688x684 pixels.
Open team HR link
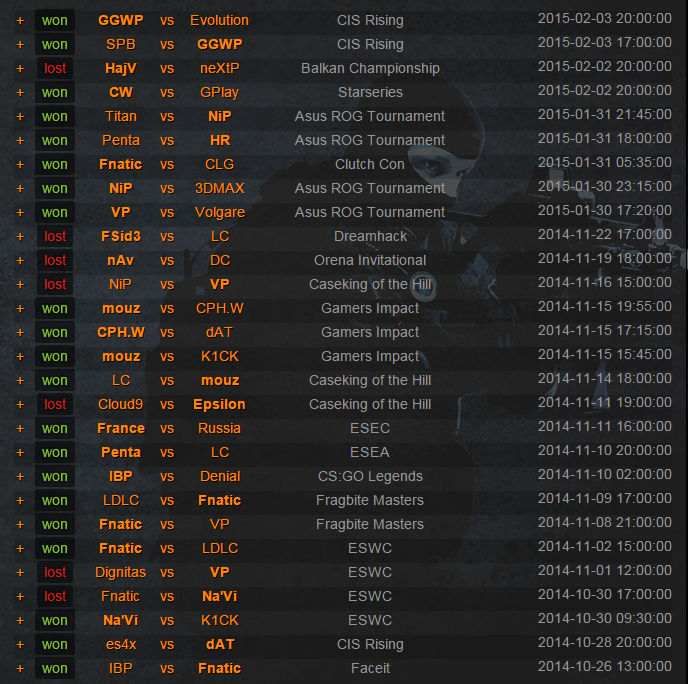click(x=220, y=140)
